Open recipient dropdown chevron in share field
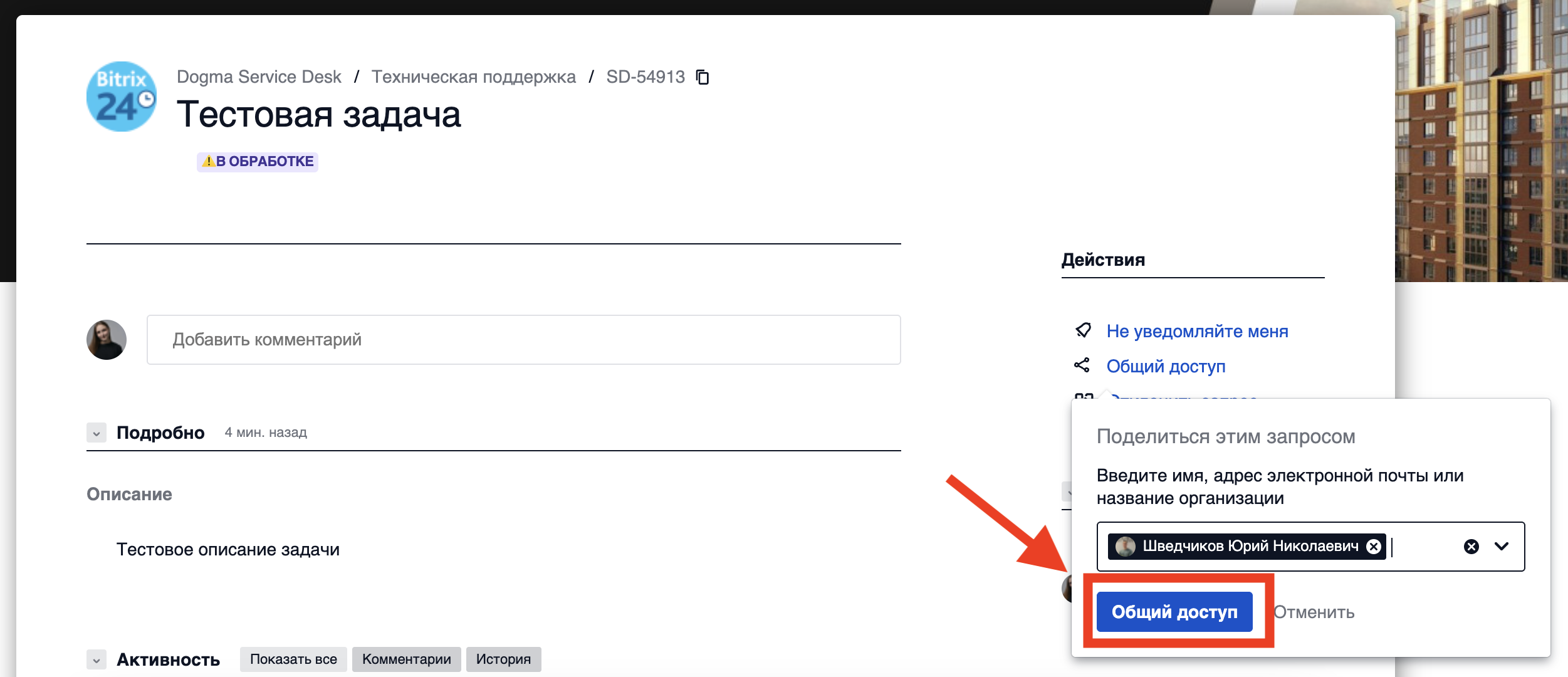Viewport: 1568px width, 677px height. (x=1502, y=547)
